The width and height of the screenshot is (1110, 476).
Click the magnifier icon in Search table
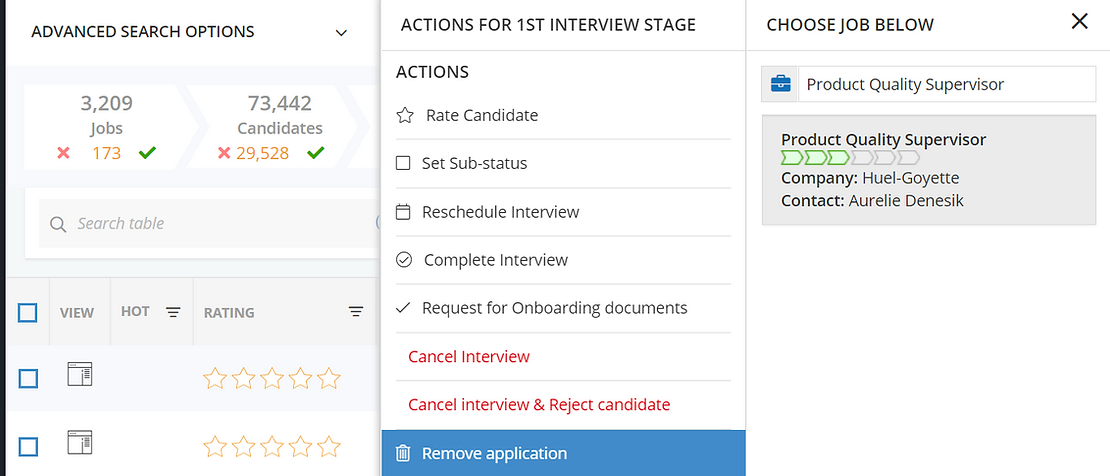[x=58, y=224]
